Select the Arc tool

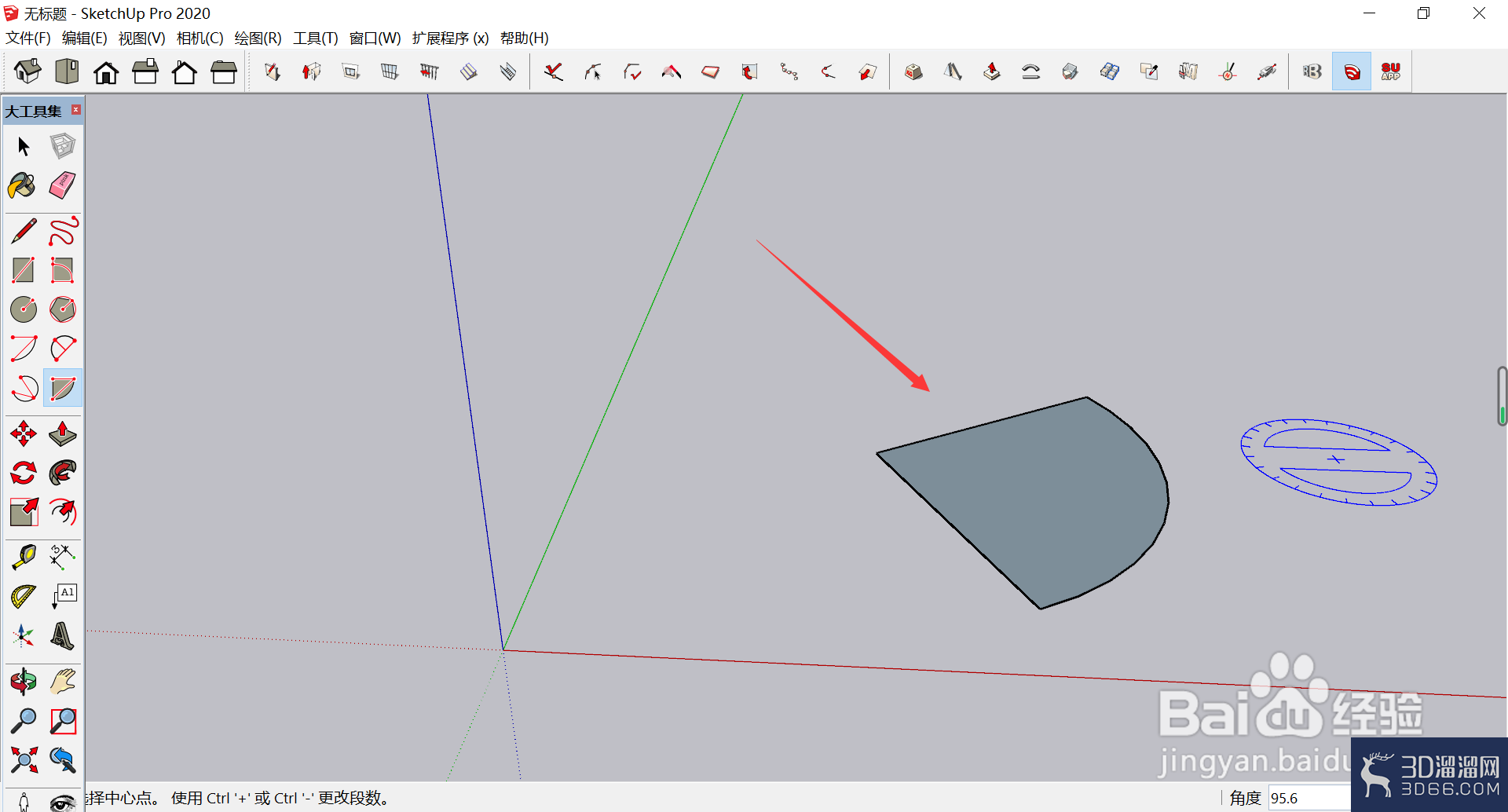click(x=24, y=349)
